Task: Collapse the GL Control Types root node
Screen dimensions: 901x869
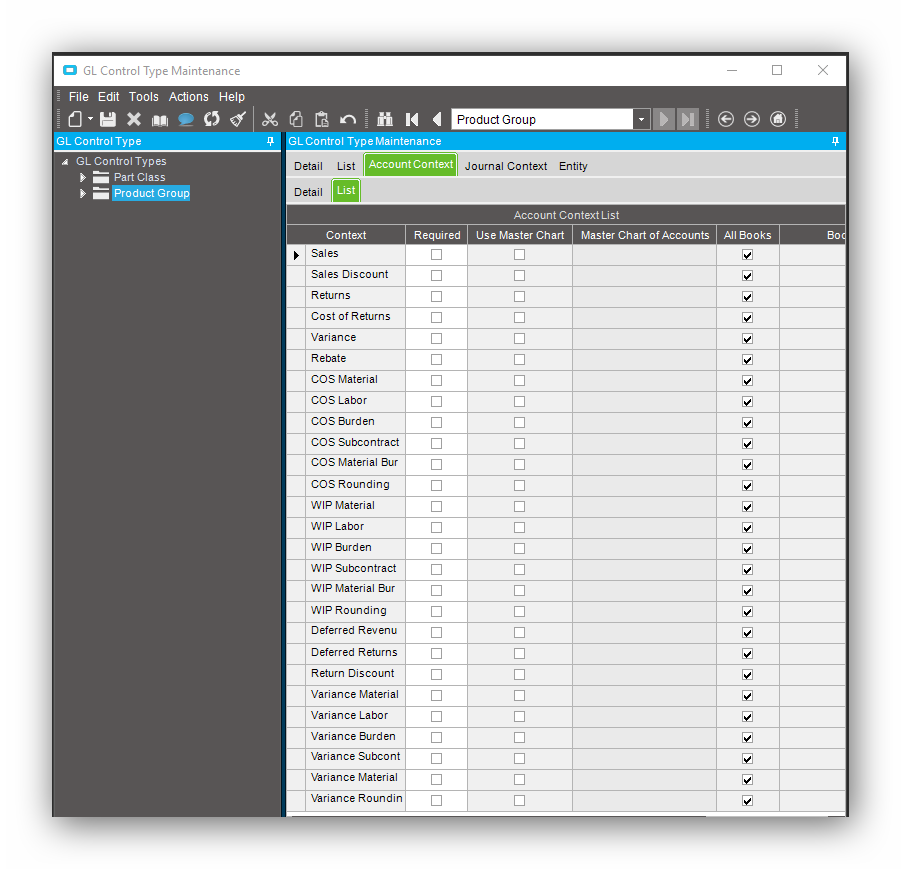Action: coord(65,162)
